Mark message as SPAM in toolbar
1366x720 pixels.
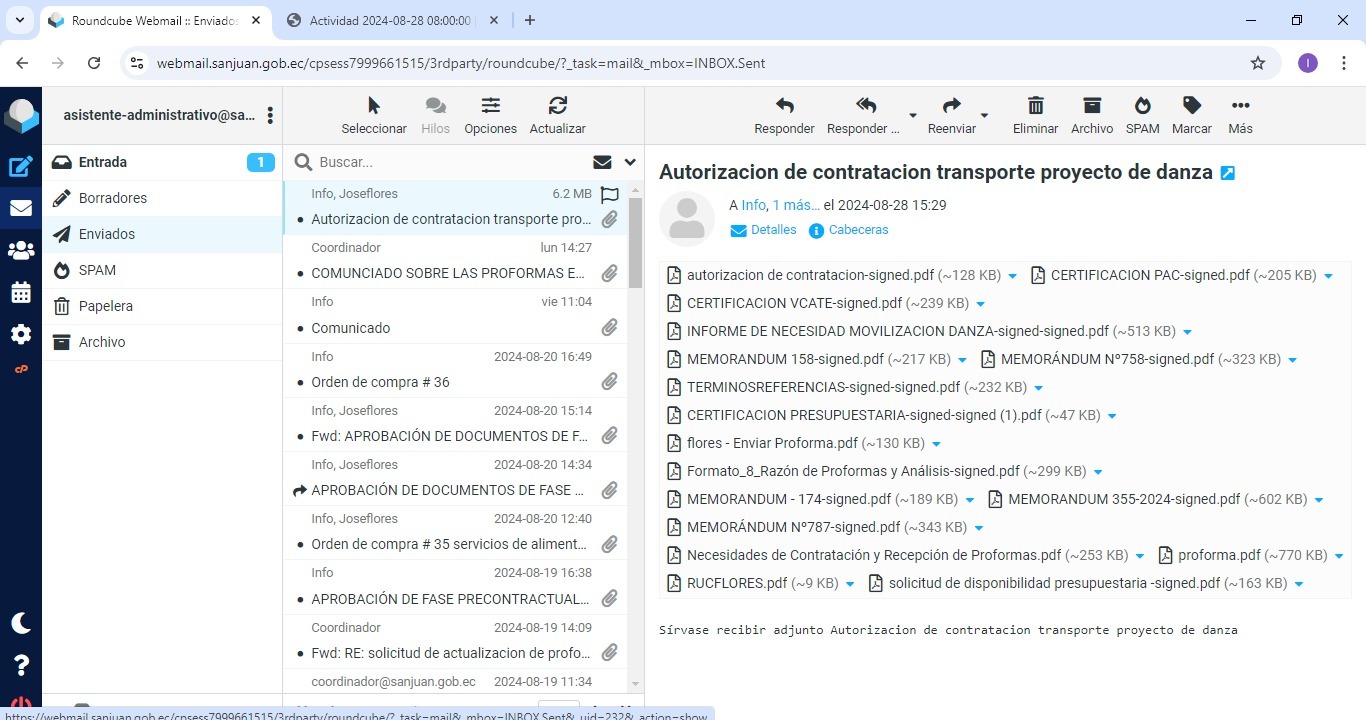coord(1142,106)
